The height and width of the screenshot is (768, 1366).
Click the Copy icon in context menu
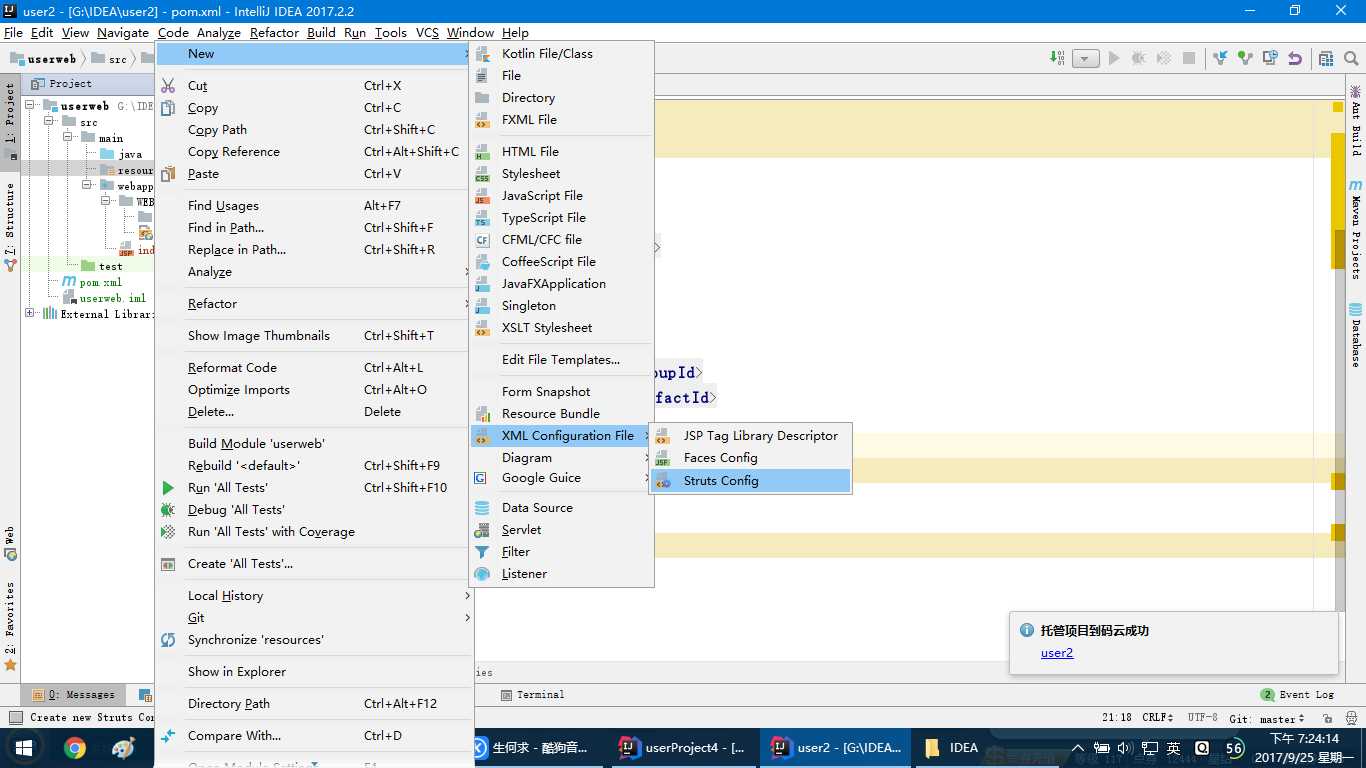pyautogui.click(x=168, y=108)
